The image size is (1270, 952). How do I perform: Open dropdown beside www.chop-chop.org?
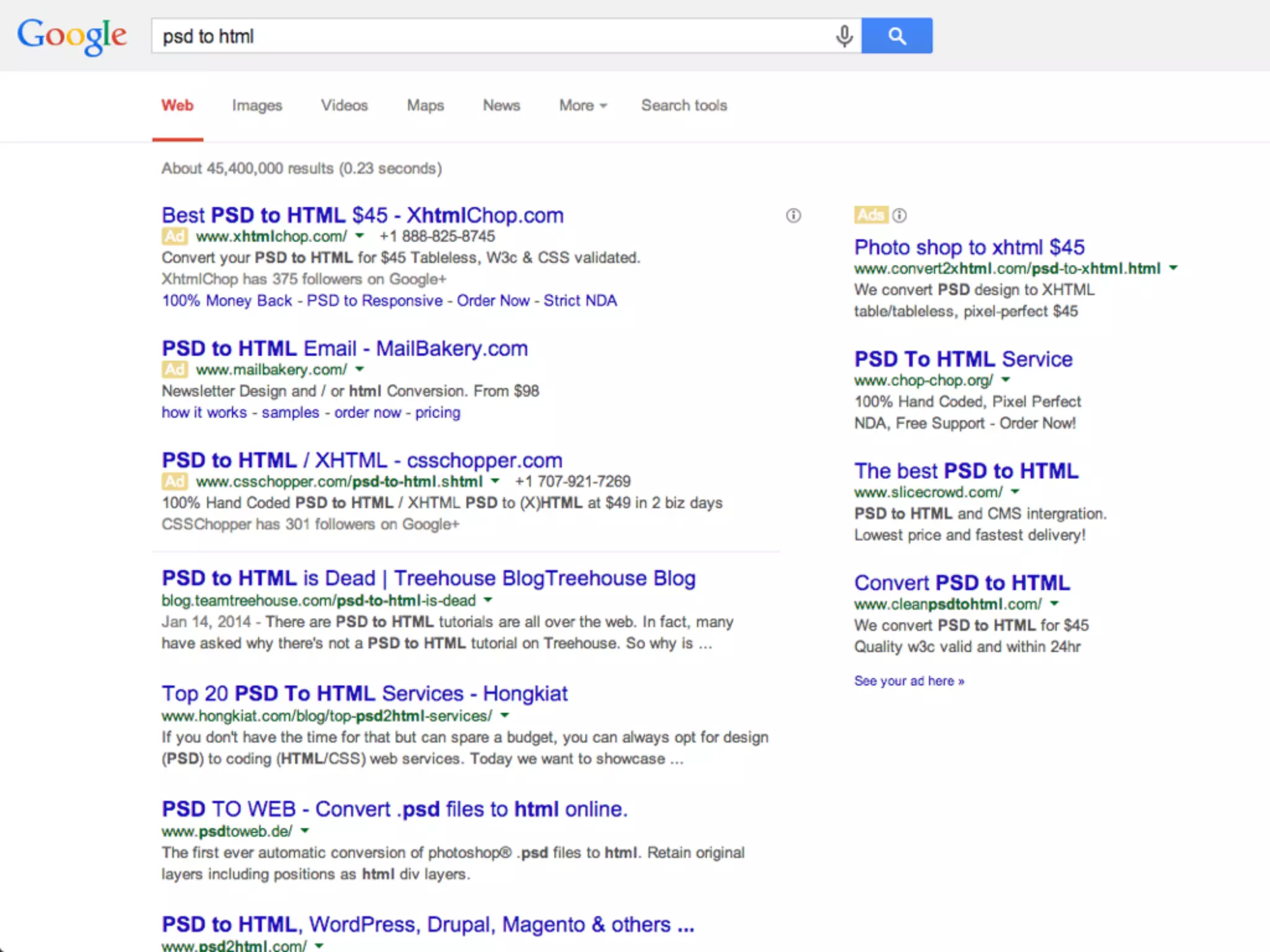click(1006, 379)
